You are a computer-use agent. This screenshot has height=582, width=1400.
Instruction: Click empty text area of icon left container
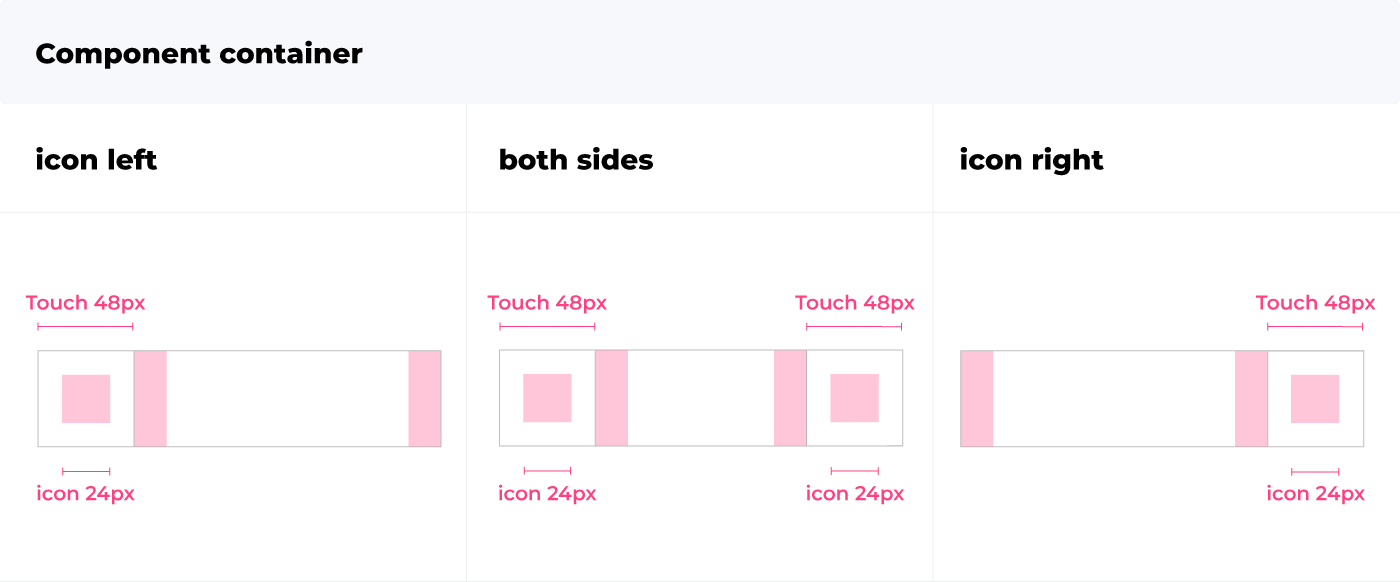click(287, 398)
